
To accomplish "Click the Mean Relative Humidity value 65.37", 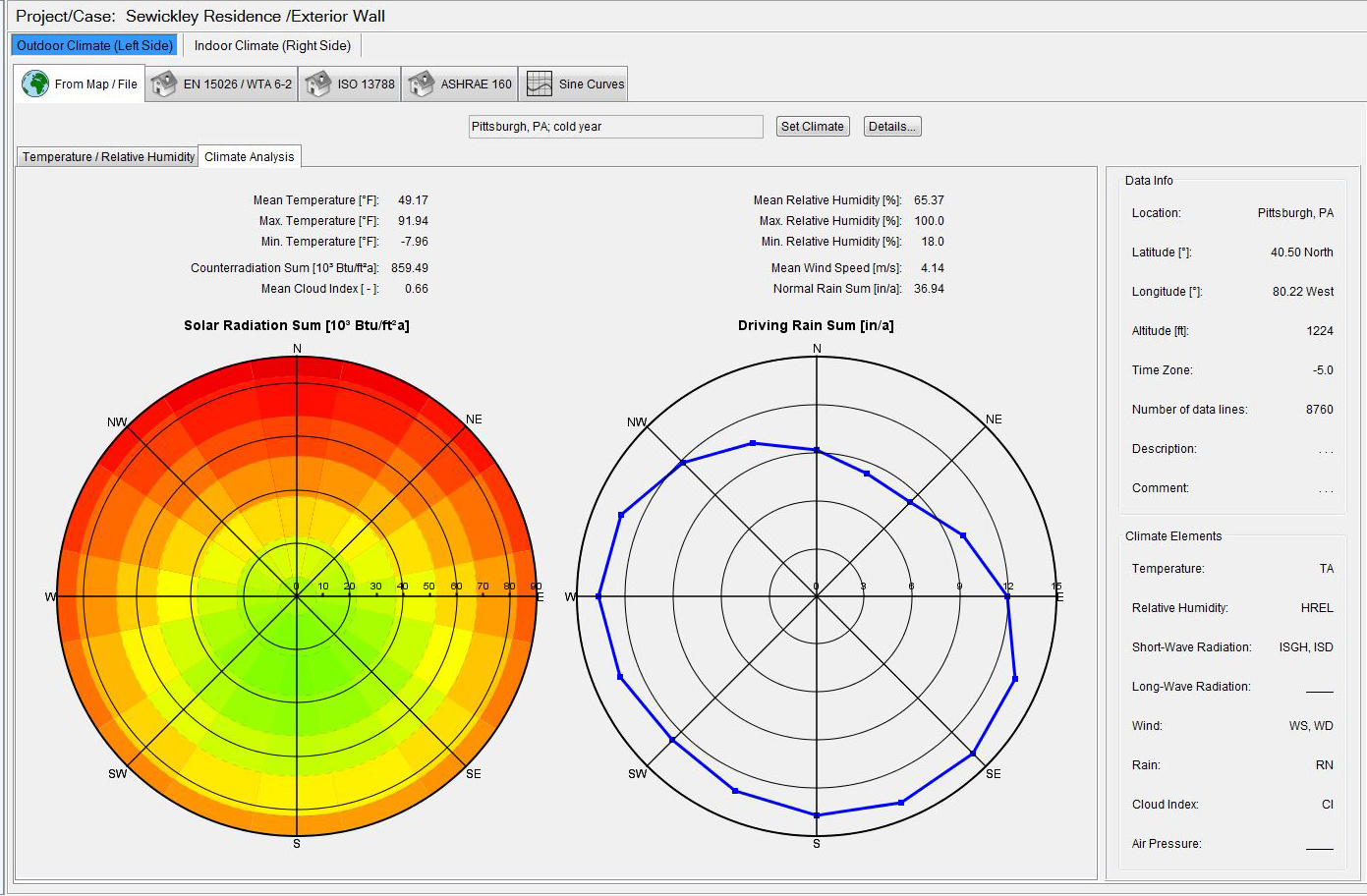I will click(929, 200).
